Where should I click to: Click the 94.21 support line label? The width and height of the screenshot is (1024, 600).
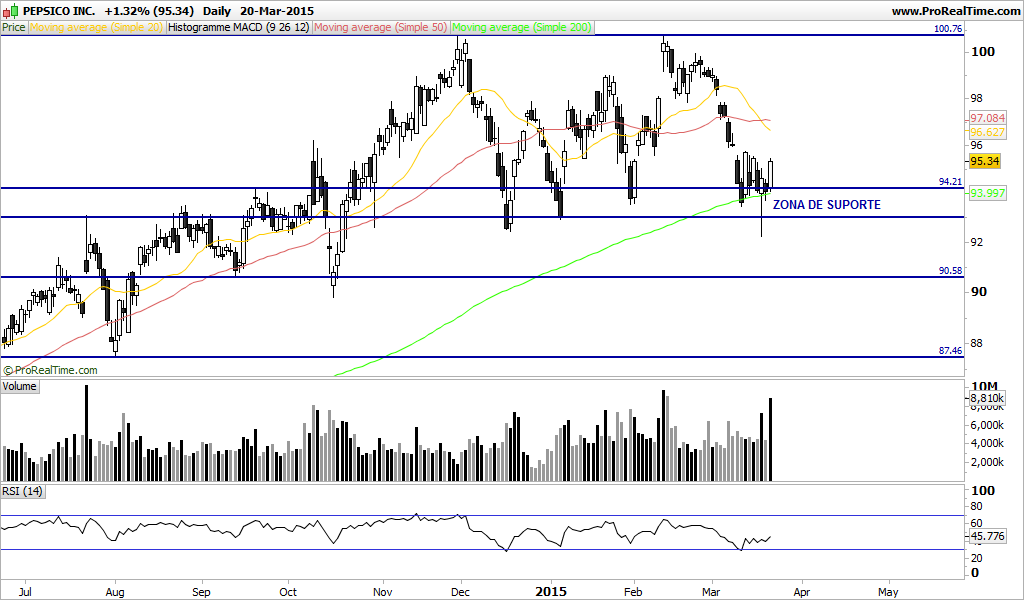pyautogui.click(x=950, y=182)
